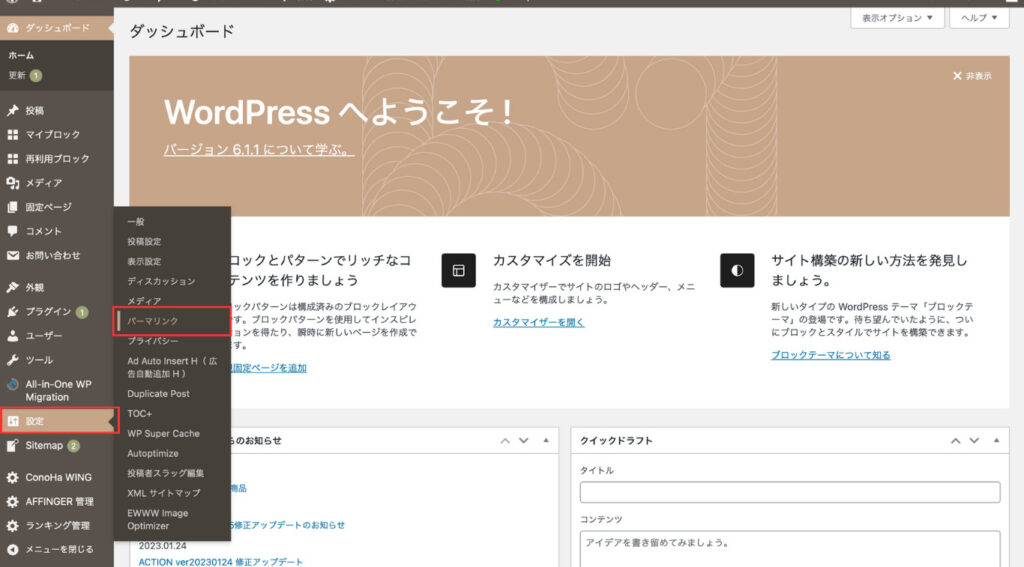1024x567 pixels.
Task: Open EWWW Image Optimizer settings
Action: [x=157, y=519]
